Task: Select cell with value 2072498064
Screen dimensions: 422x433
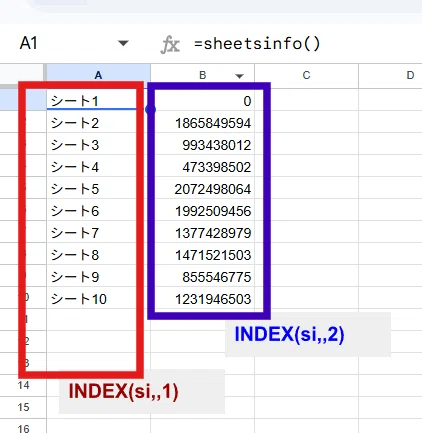Action: (x=203, y=188)
